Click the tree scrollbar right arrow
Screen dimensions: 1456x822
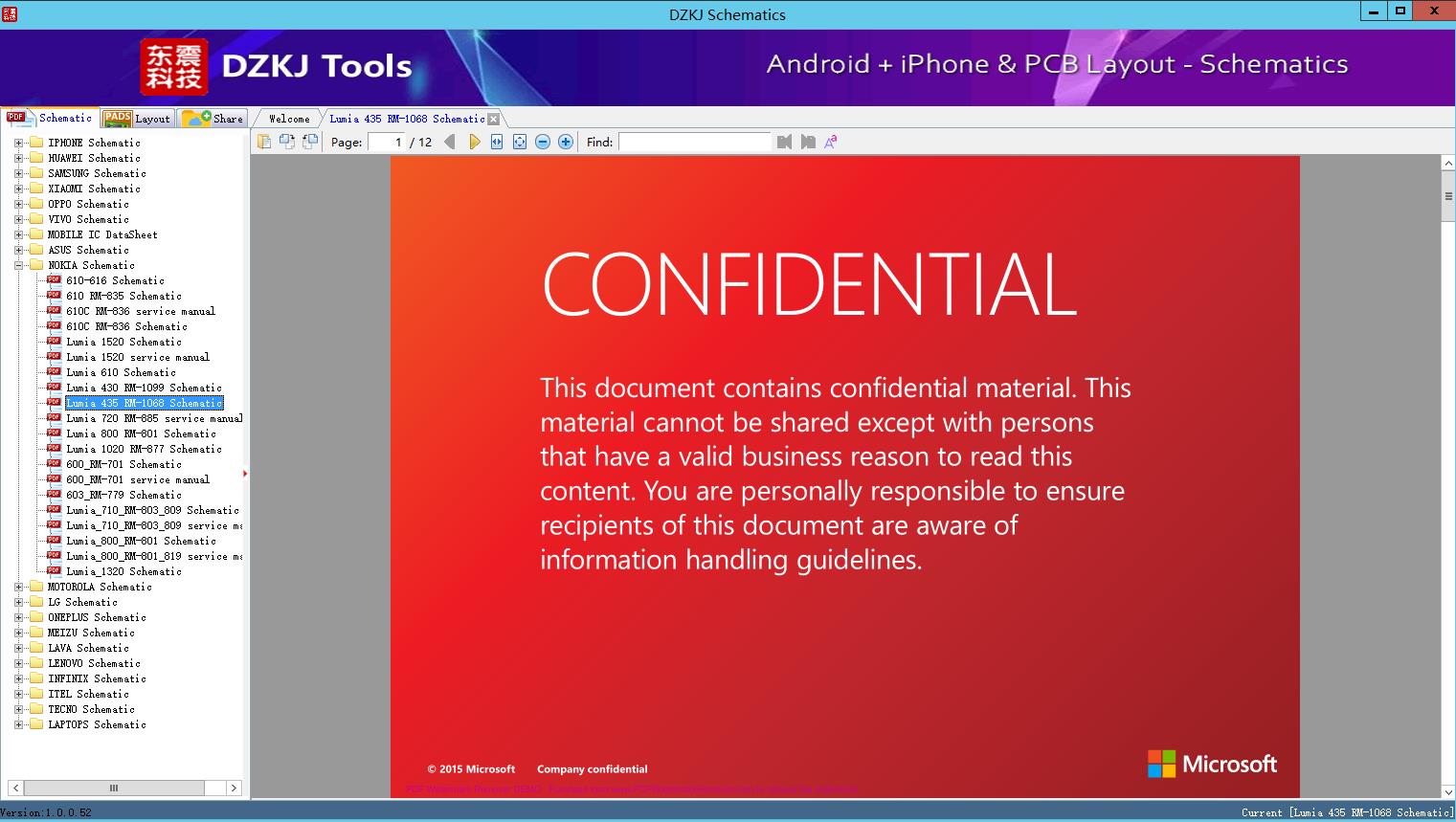tap(234, 788)
